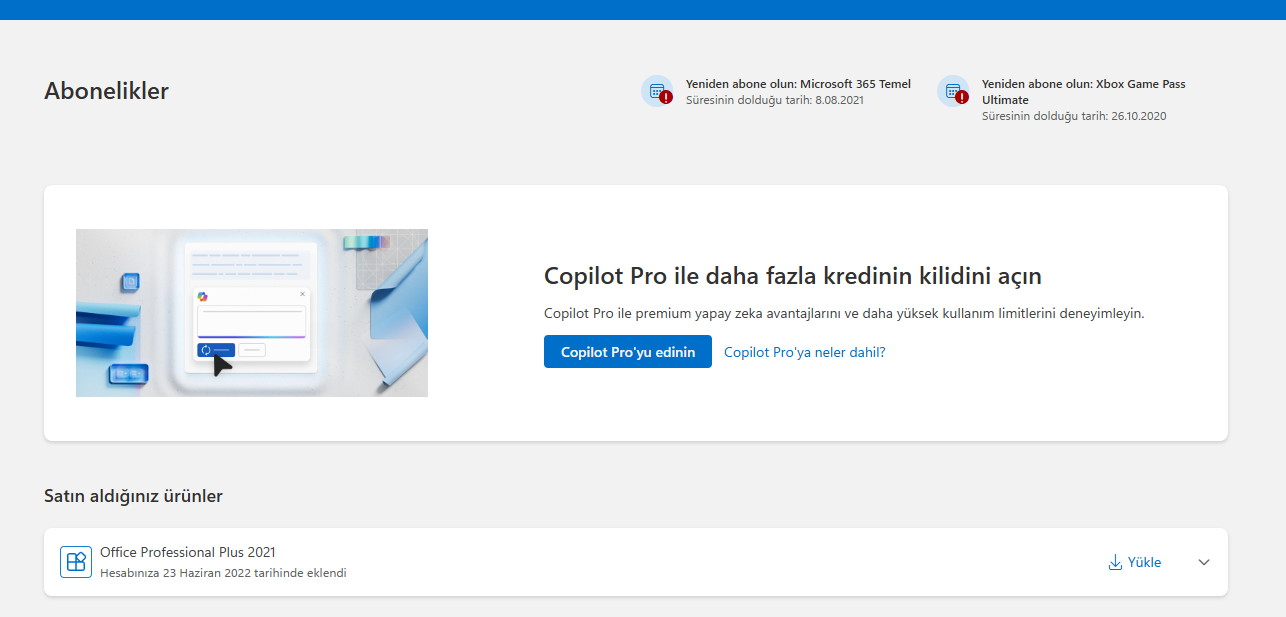Click the Hesabınıza 23 Haziran 2022 tarihinde eklendi text
Image resolution: width=1286 pixels, height=617 pixels.
223,573
